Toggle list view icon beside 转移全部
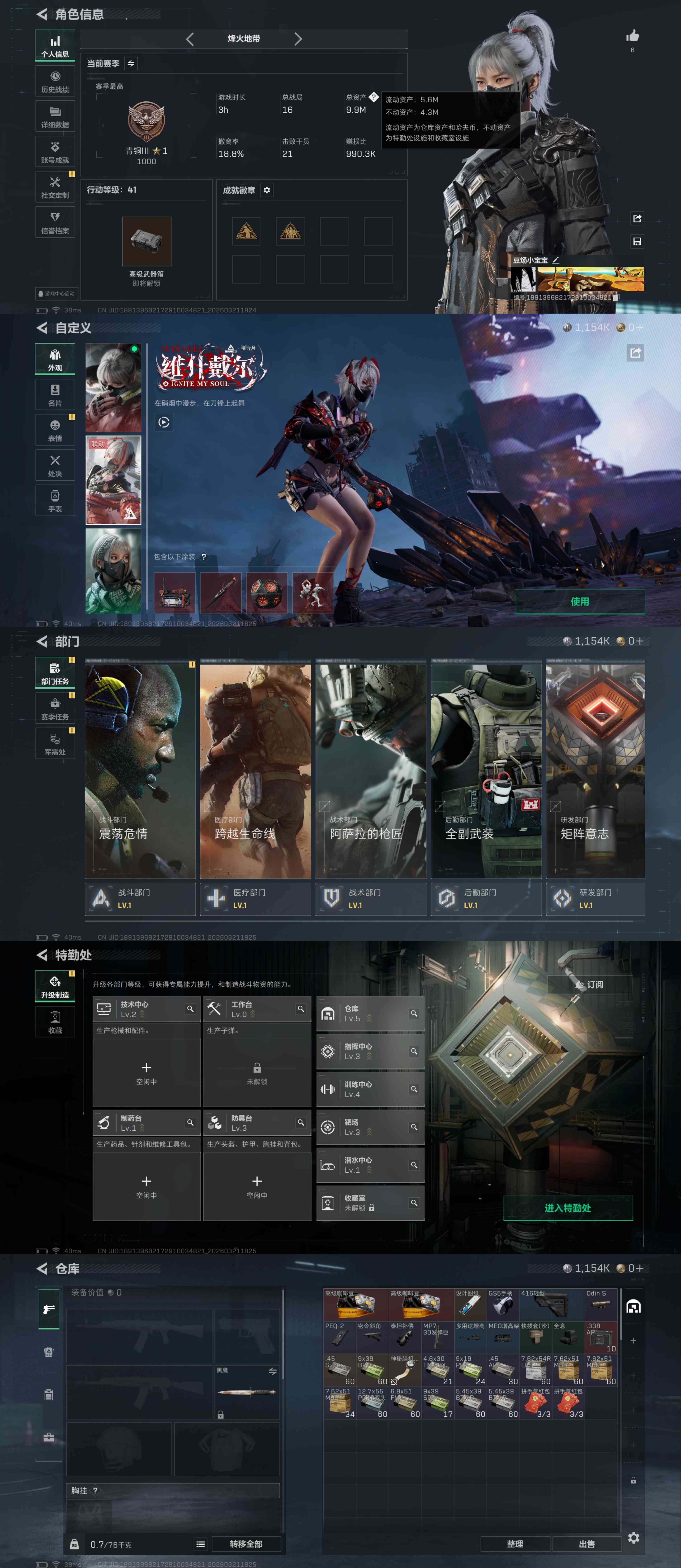 200,1544
